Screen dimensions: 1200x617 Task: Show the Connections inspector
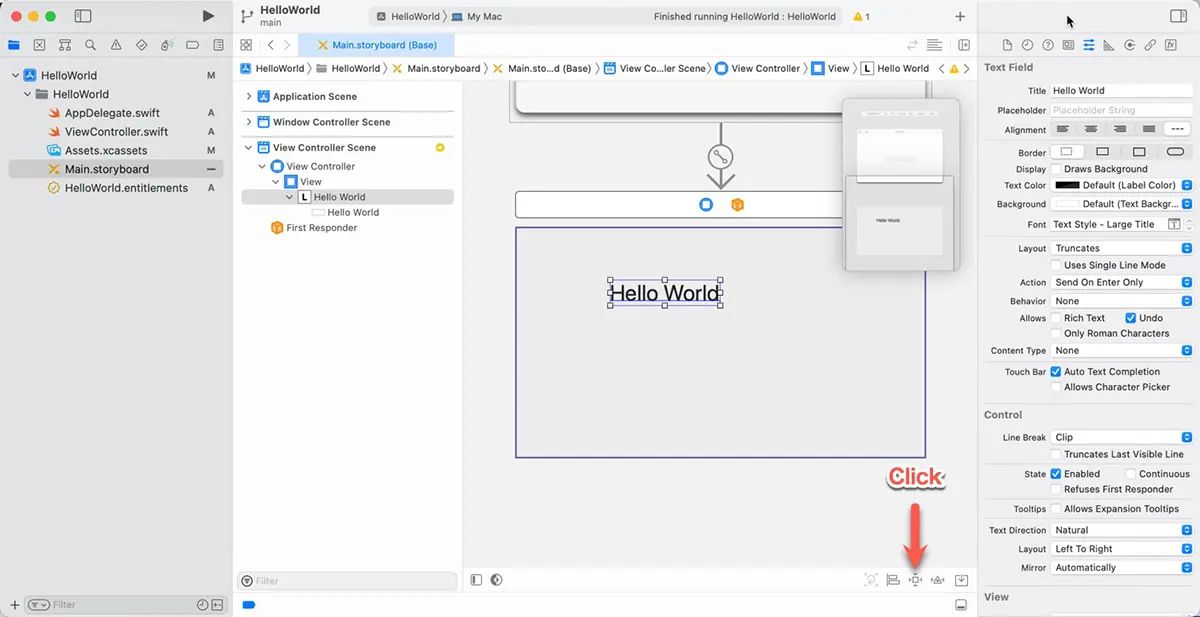(x=1130, y=45)
